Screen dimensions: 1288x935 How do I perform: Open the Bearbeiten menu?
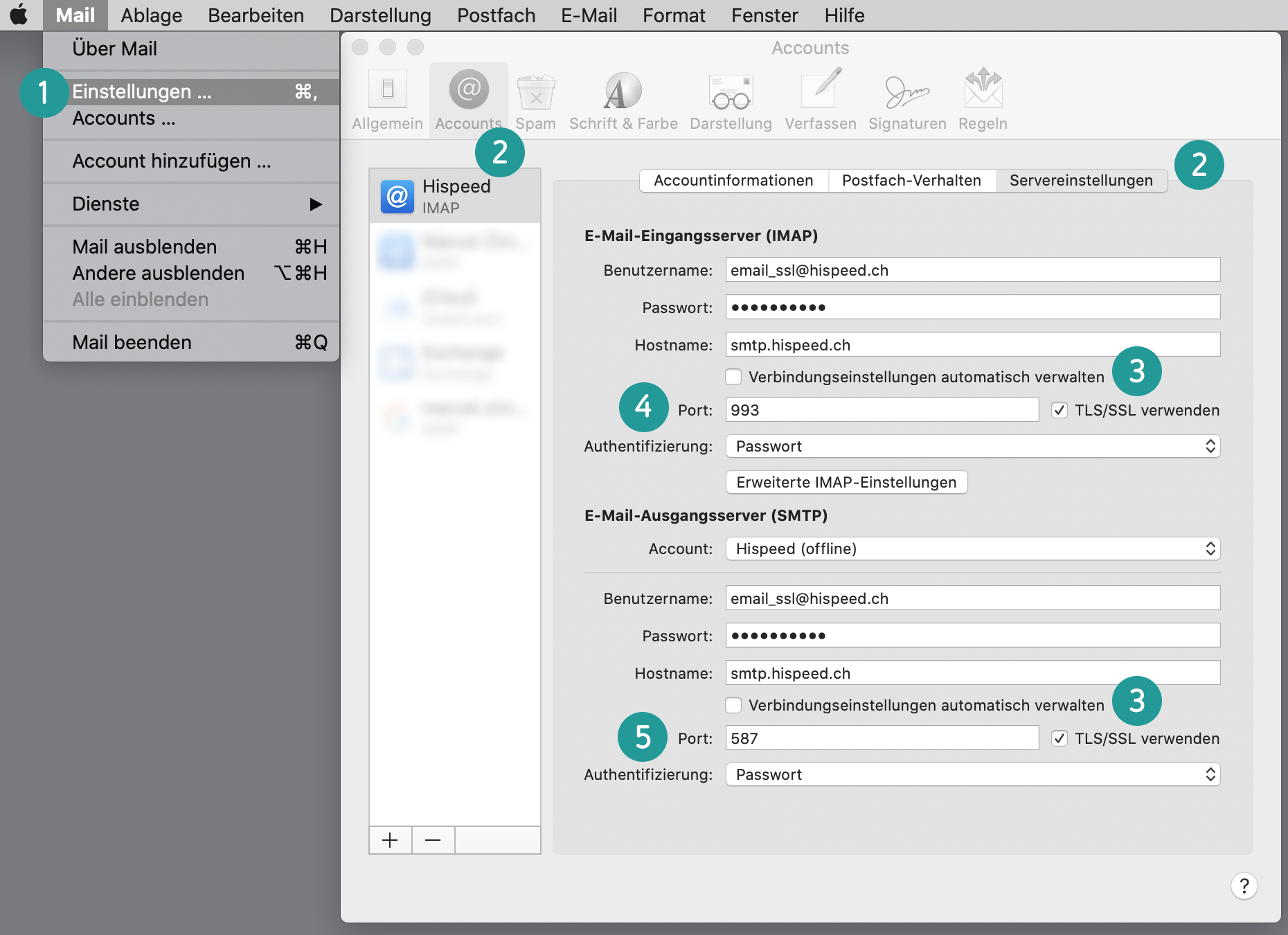(x=256, y=15)
